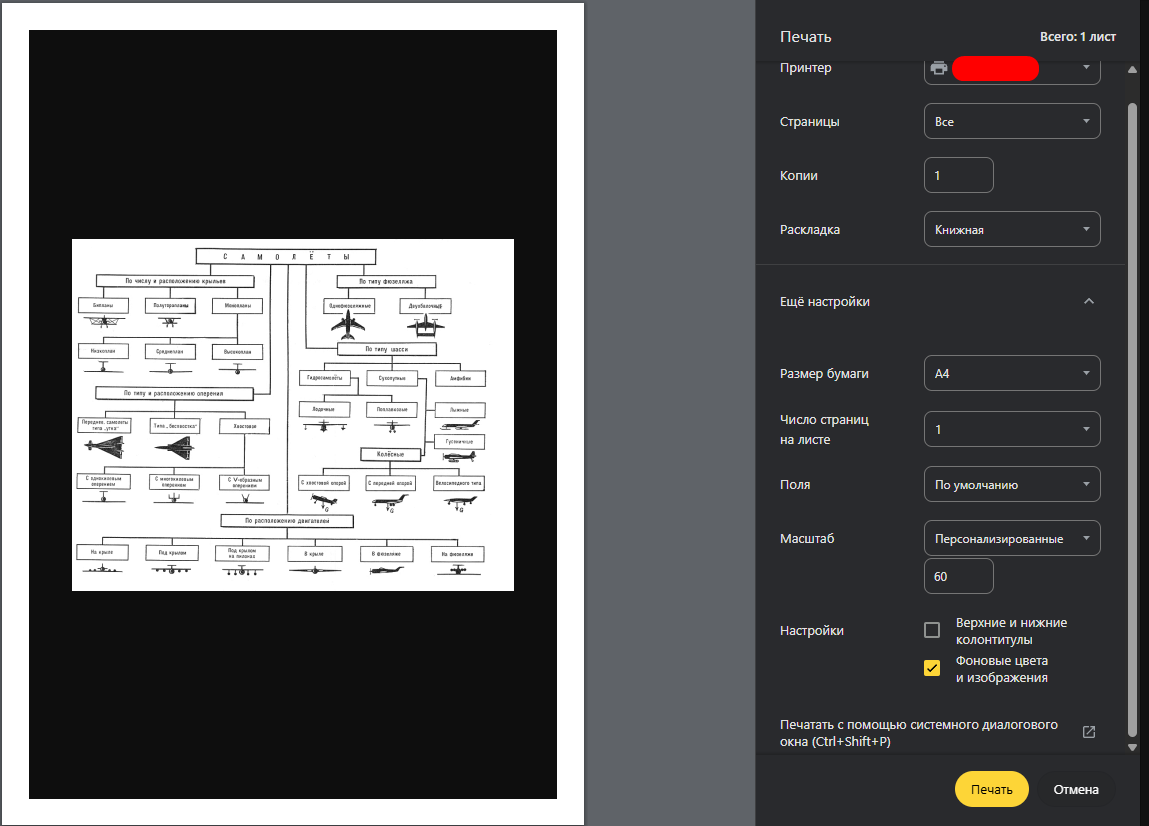Expand the Число страниц на листе dropdown
Viewport: 1149px width, 826px height.
(1011, 429)
